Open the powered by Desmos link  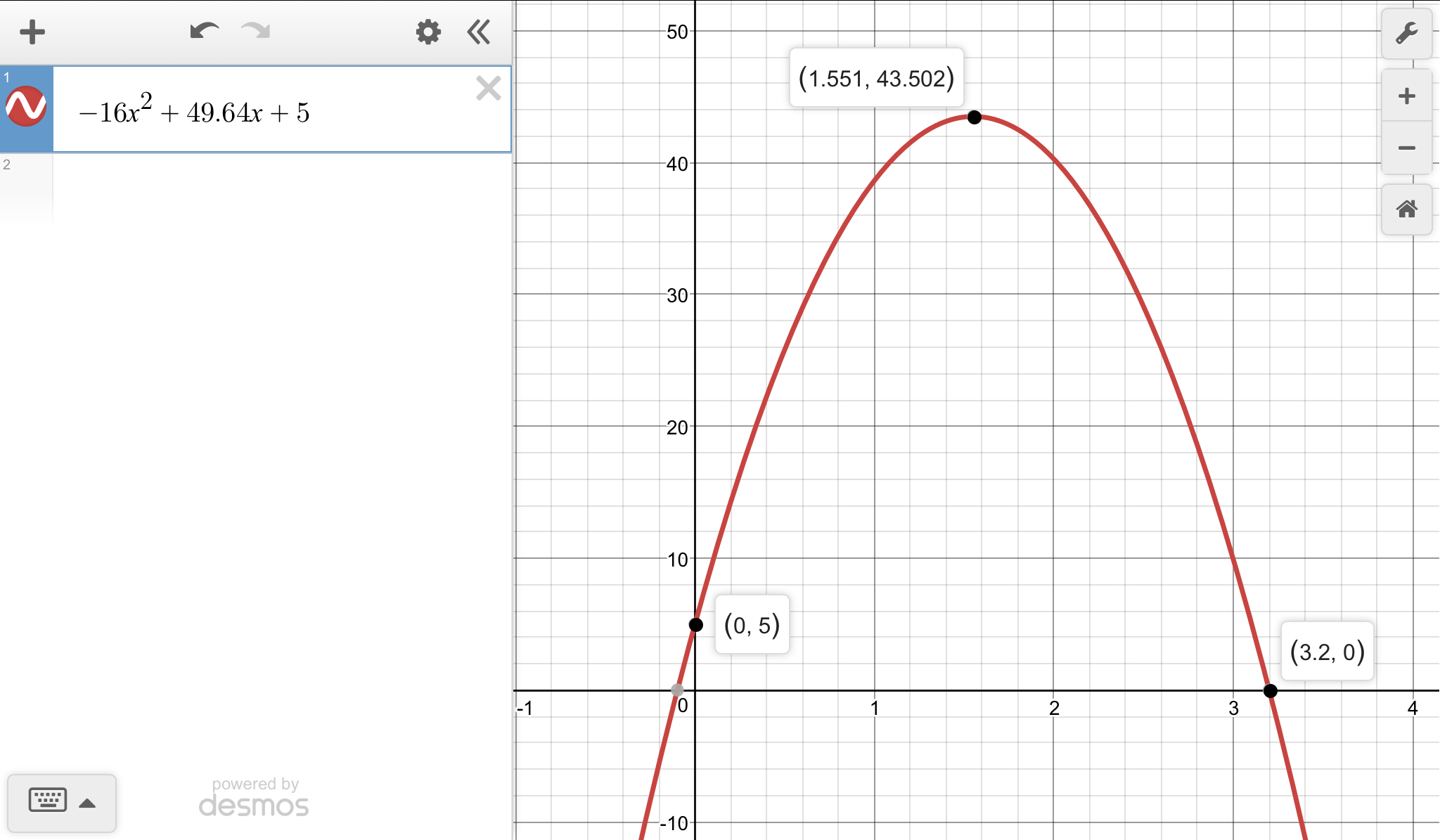(x=254, y=798)
